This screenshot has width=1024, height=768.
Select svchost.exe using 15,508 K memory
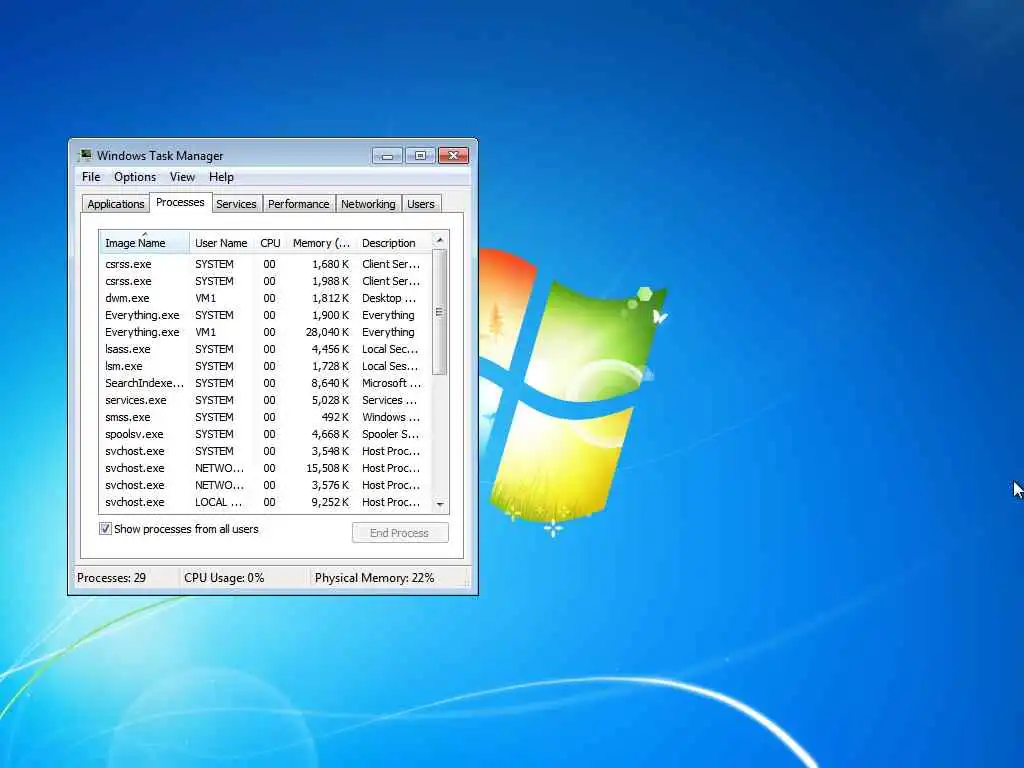tap(265, 468)
